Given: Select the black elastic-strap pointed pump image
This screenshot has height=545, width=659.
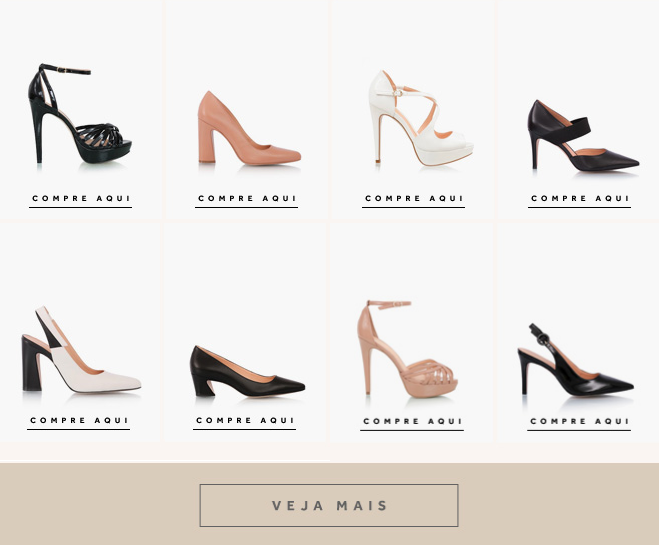Looking at the screenshot, I should coord(584,135).
